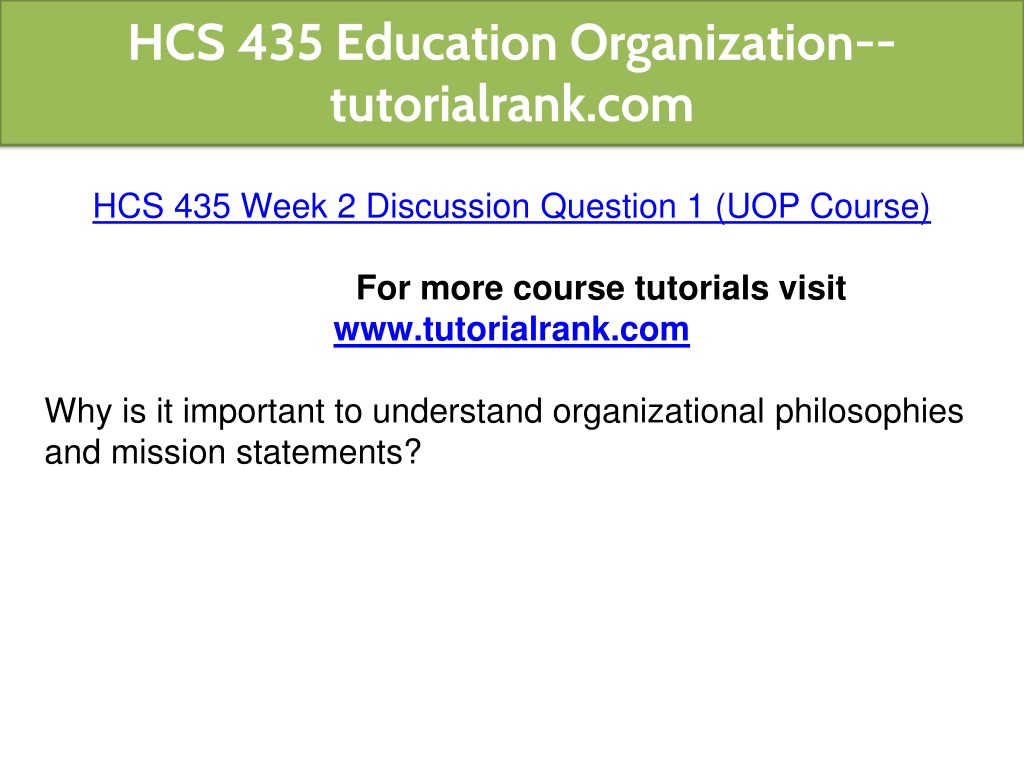
Task: Click the green header banner
Action: [512, 72]
